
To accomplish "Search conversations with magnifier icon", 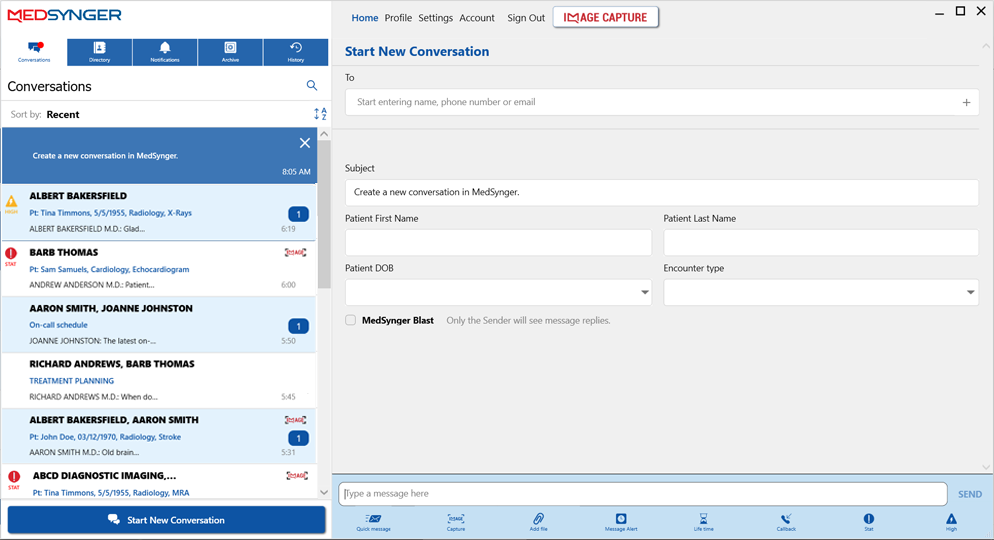I will (312, 85).
